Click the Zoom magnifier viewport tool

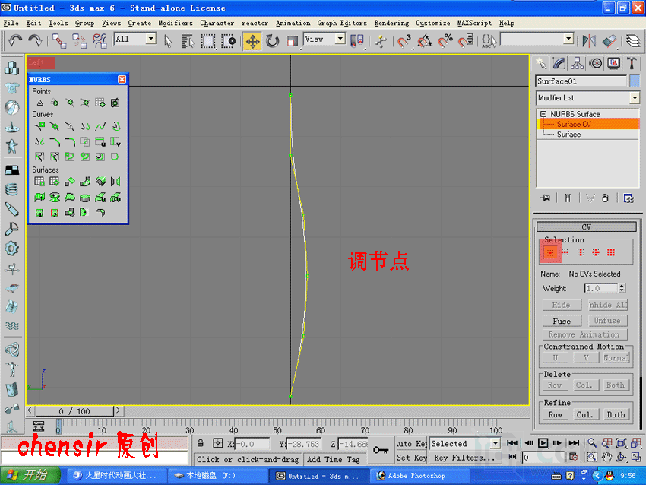(x=592, y=443)
